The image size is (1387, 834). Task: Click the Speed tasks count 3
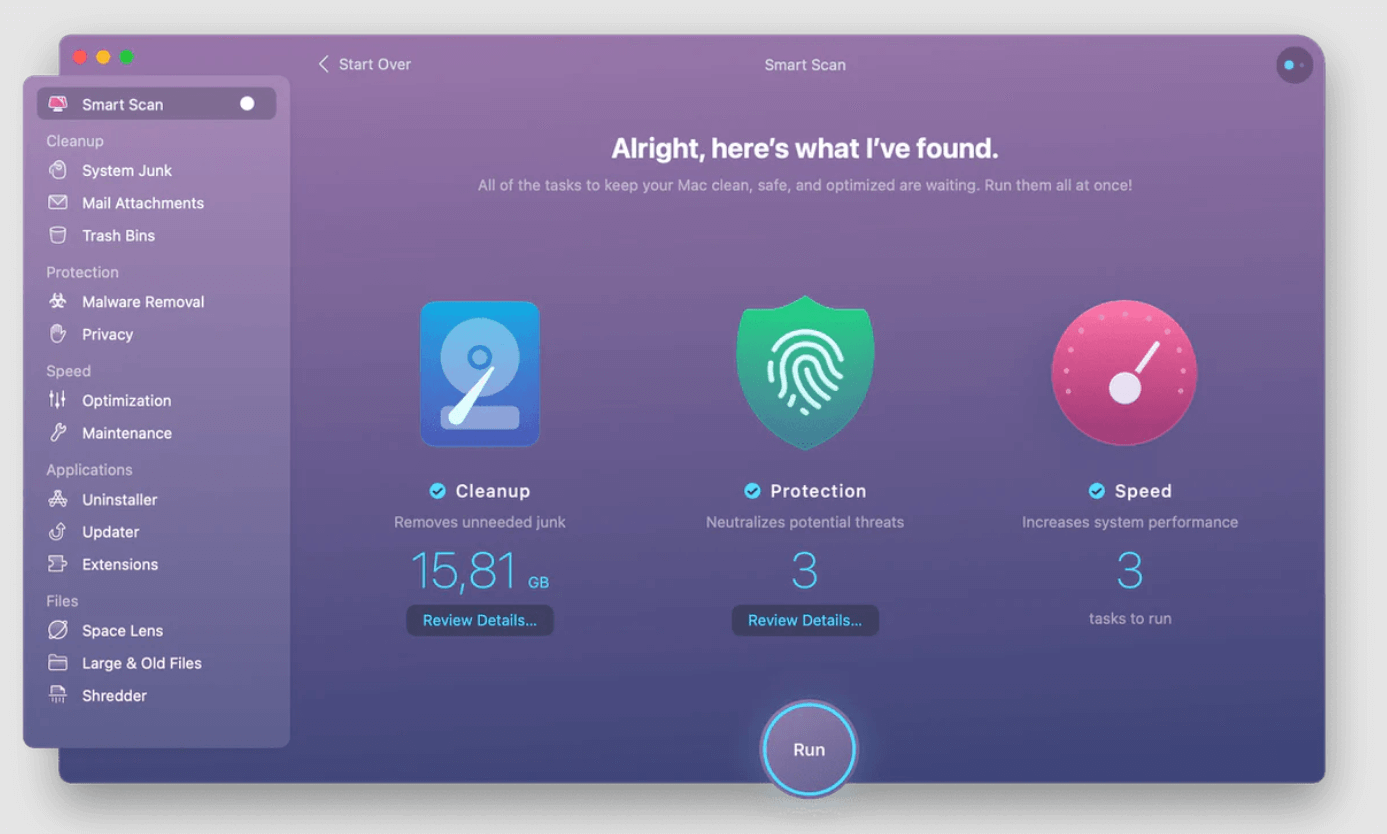[x=1130, y=571]
